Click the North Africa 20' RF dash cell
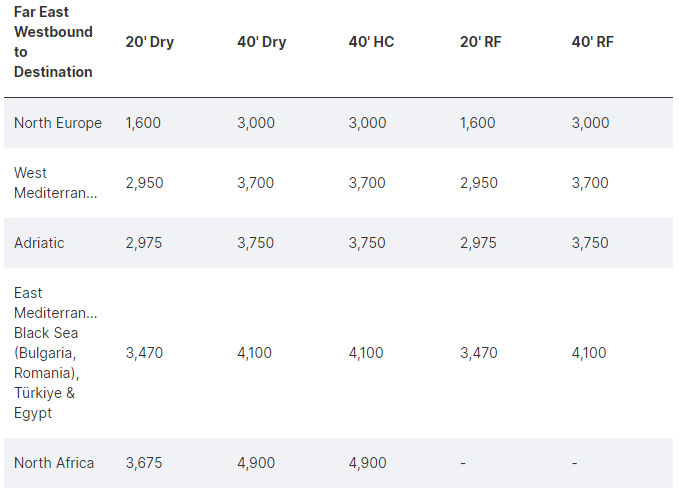Screen dimensions: 679x493 pos(463,463)
